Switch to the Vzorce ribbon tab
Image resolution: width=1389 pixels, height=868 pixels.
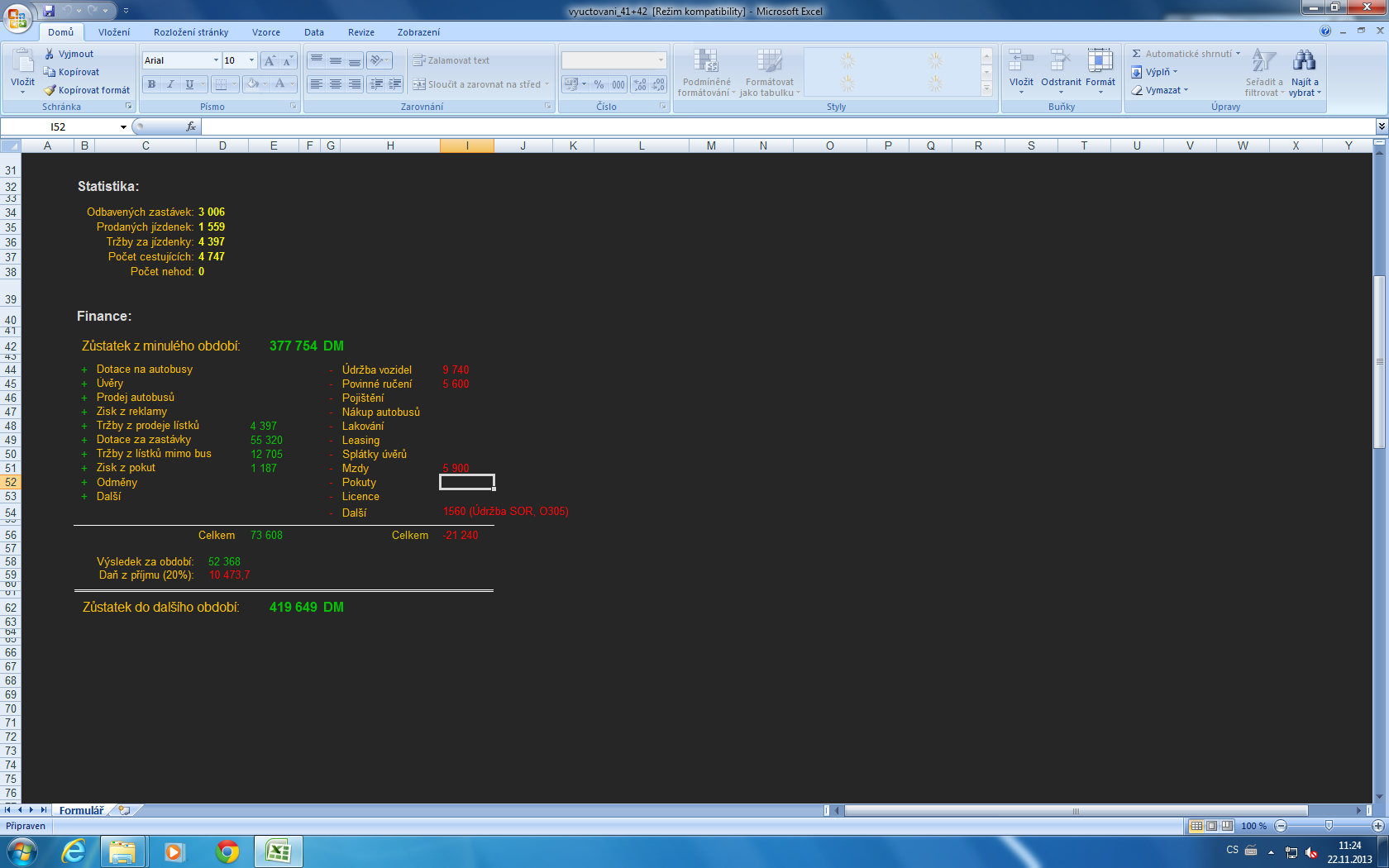point(265,32)
